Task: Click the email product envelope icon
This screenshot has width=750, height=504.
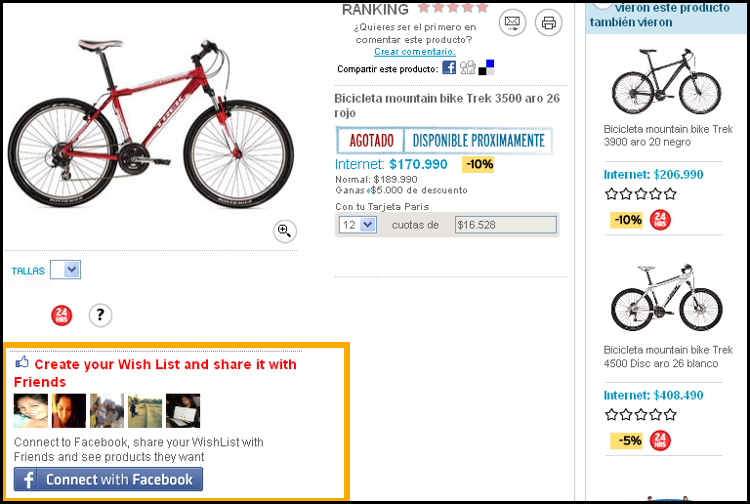Action: click(512, 22)
